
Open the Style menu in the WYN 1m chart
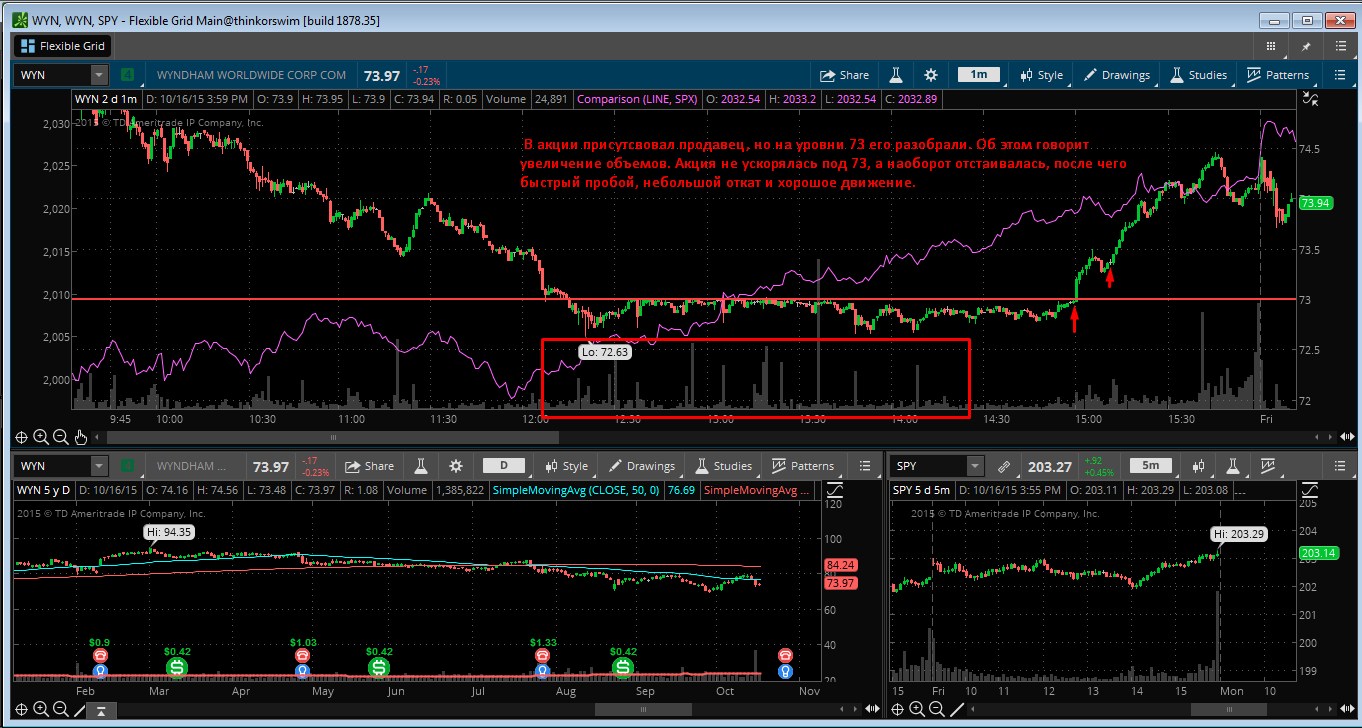1042,75
